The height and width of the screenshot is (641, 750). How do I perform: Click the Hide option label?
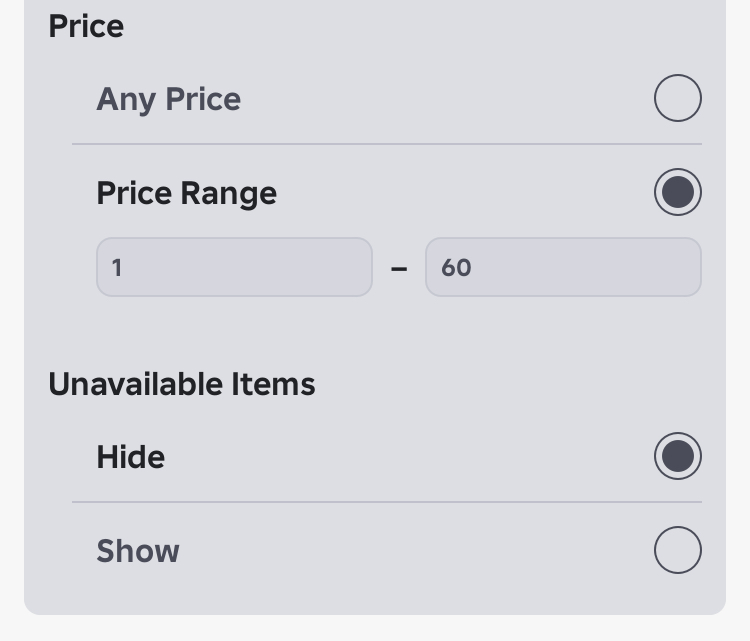pos(130,457)
